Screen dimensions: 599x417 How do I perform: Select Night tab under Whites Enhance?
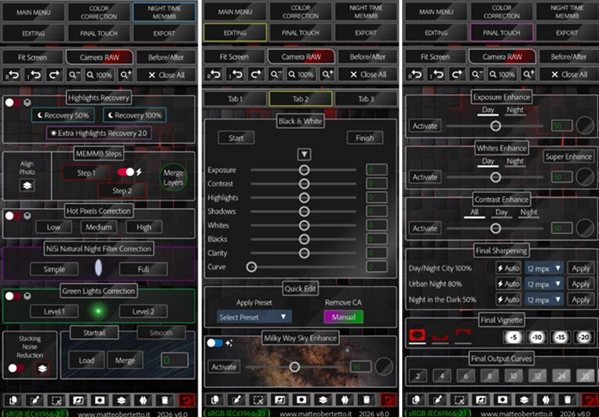tap(515, 161)
